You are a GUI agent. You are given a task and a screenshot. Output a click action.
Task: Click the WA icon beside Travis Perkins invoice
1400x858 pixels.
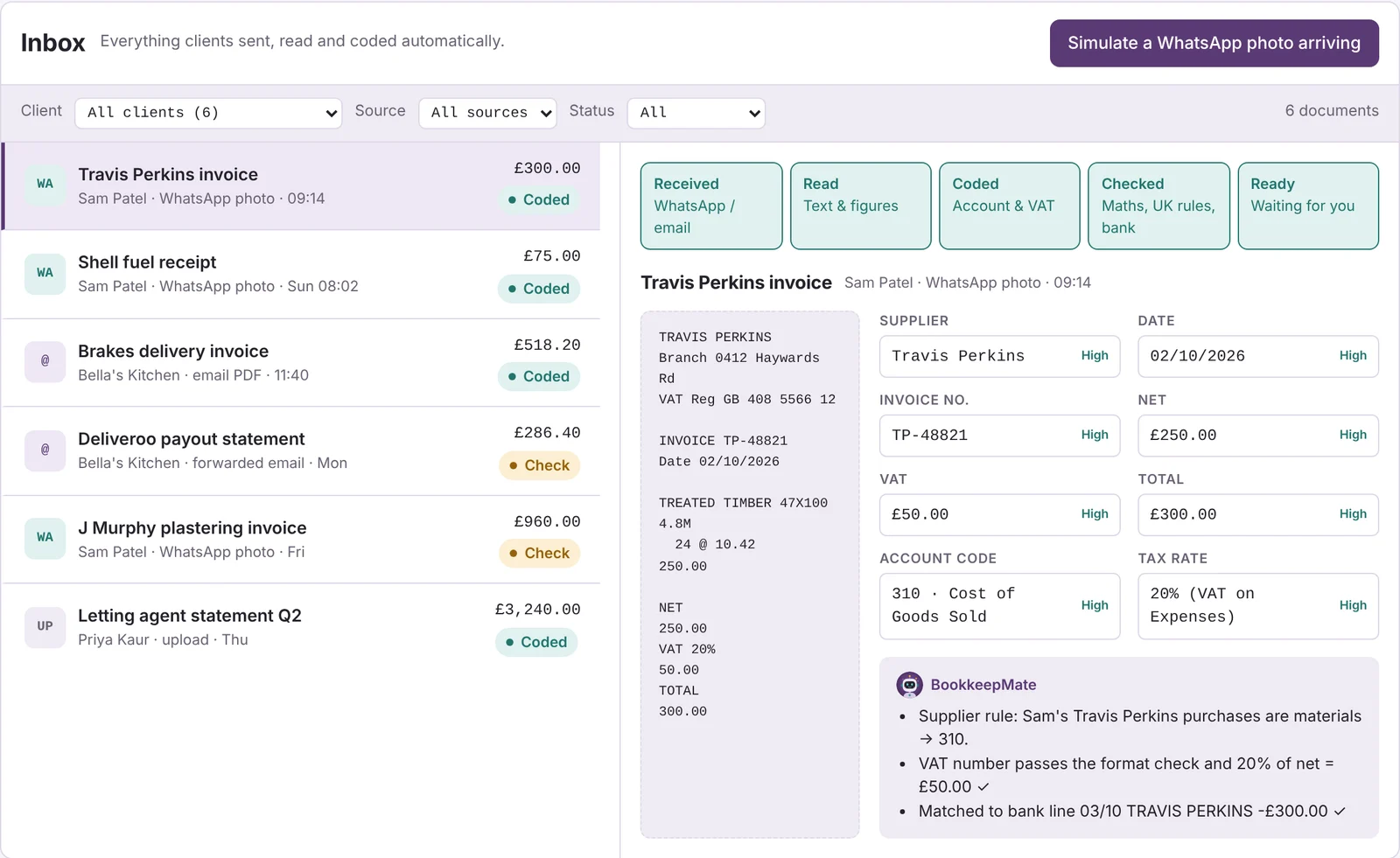tap(45, 185)
